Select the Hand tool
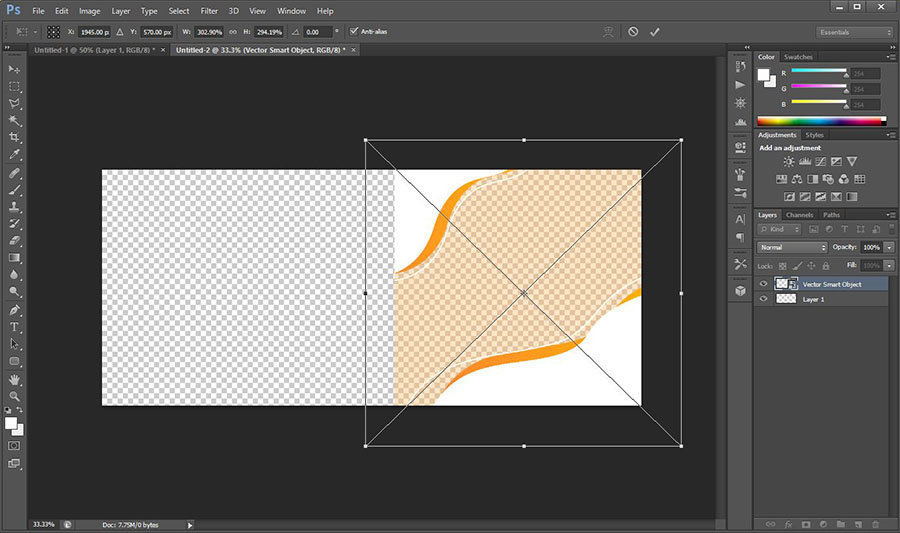 click(14, 379)
